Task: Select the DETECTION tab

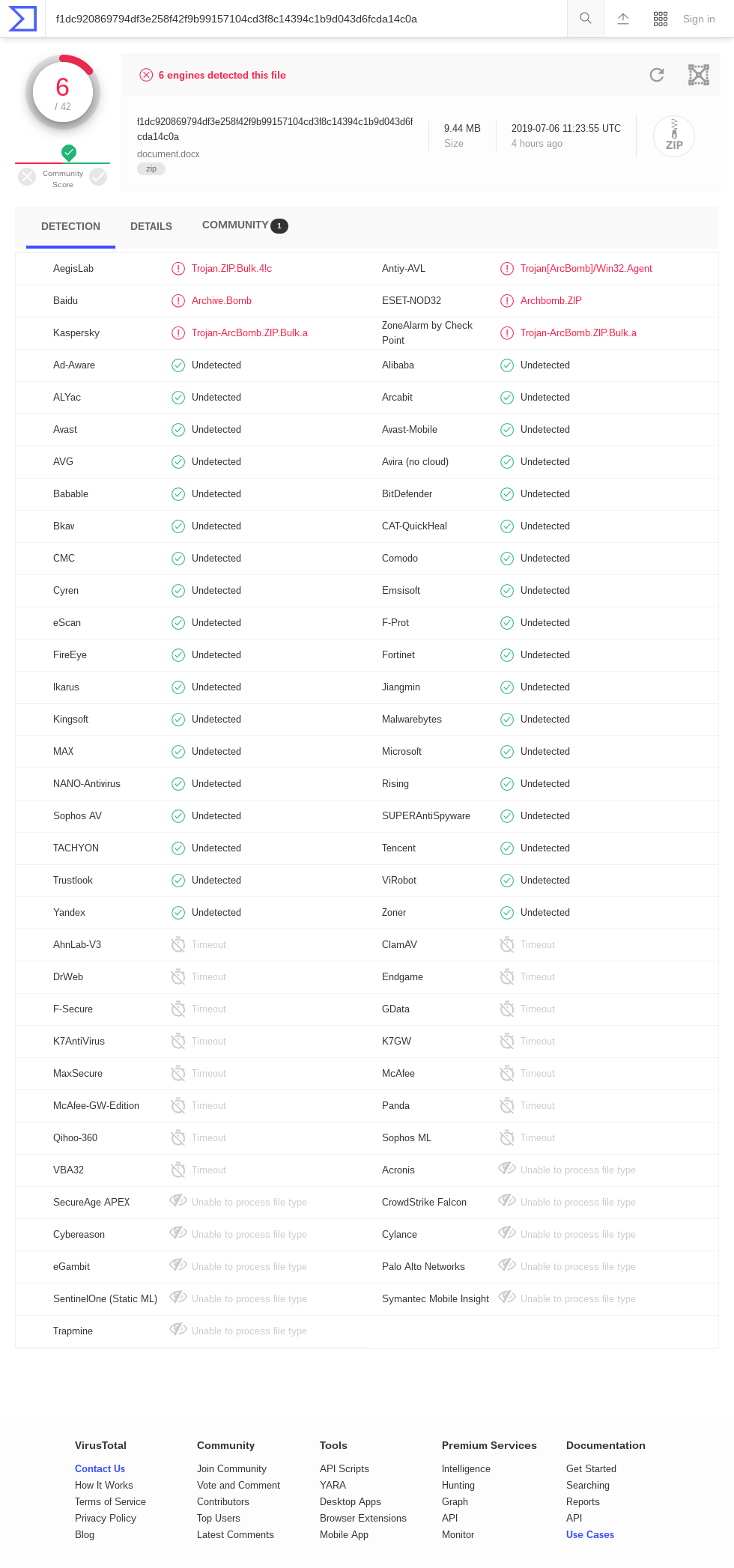Action: (x=70, y=226)
